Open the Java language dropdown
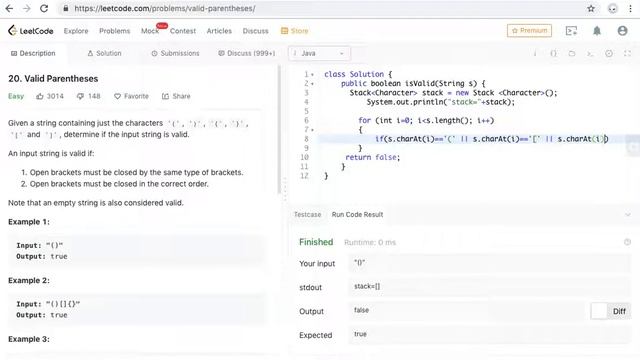The width and height of the screenshot is (640, 360). (x=319, y=53)
